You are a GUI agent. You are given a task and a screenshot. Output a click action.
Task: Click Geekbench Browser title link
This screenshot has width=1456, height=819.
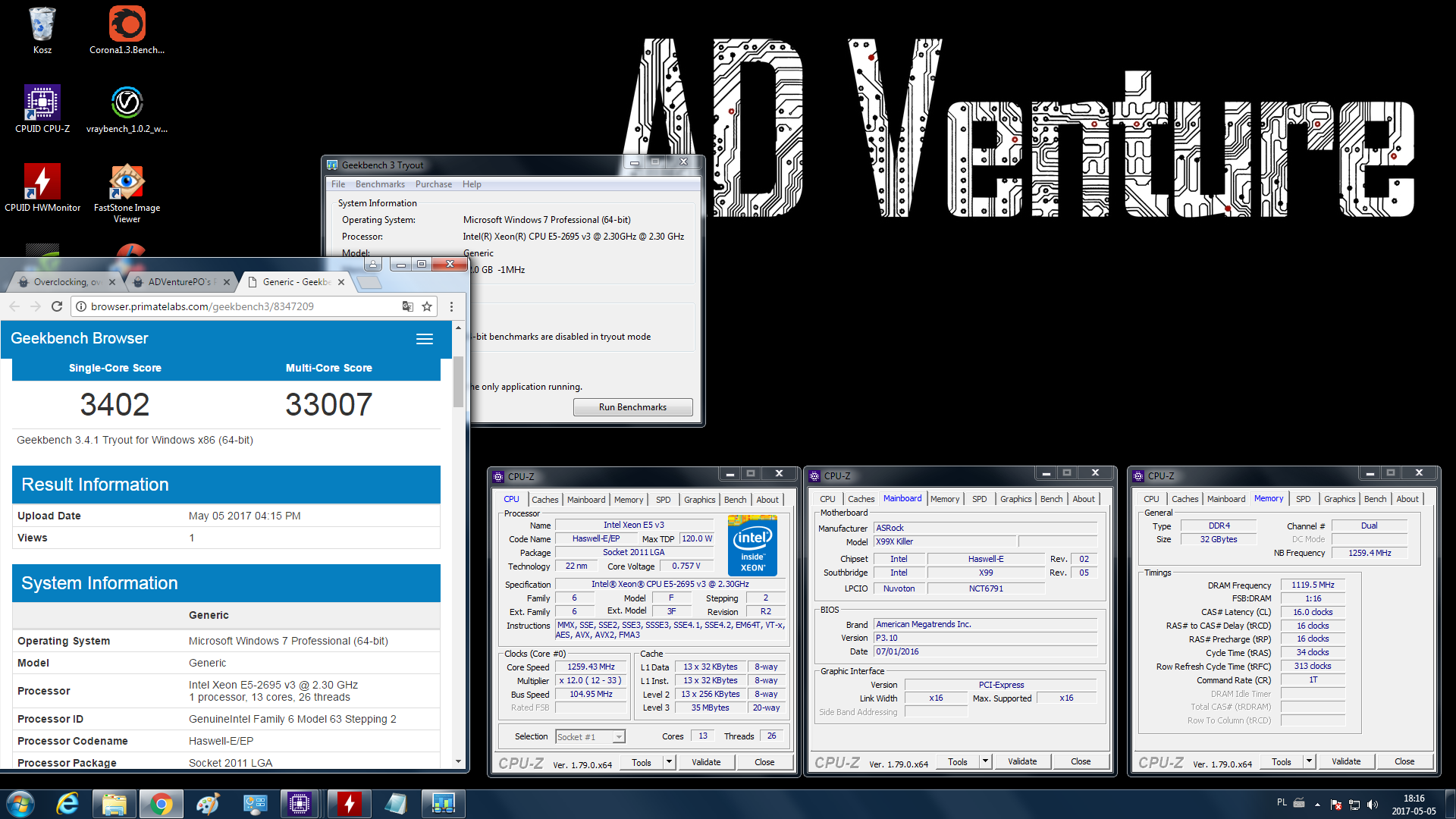pos(80,339)
